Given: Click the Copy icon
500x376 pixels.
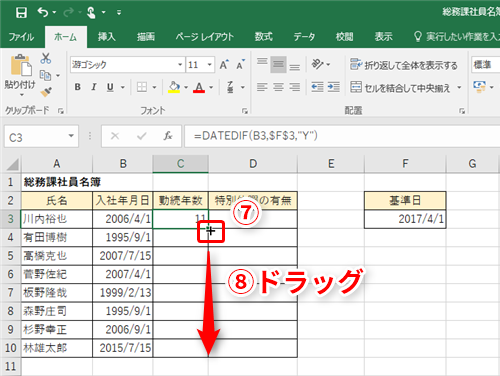Looking at the screenshot, I should pyautogui.click(x=45, y=75).
